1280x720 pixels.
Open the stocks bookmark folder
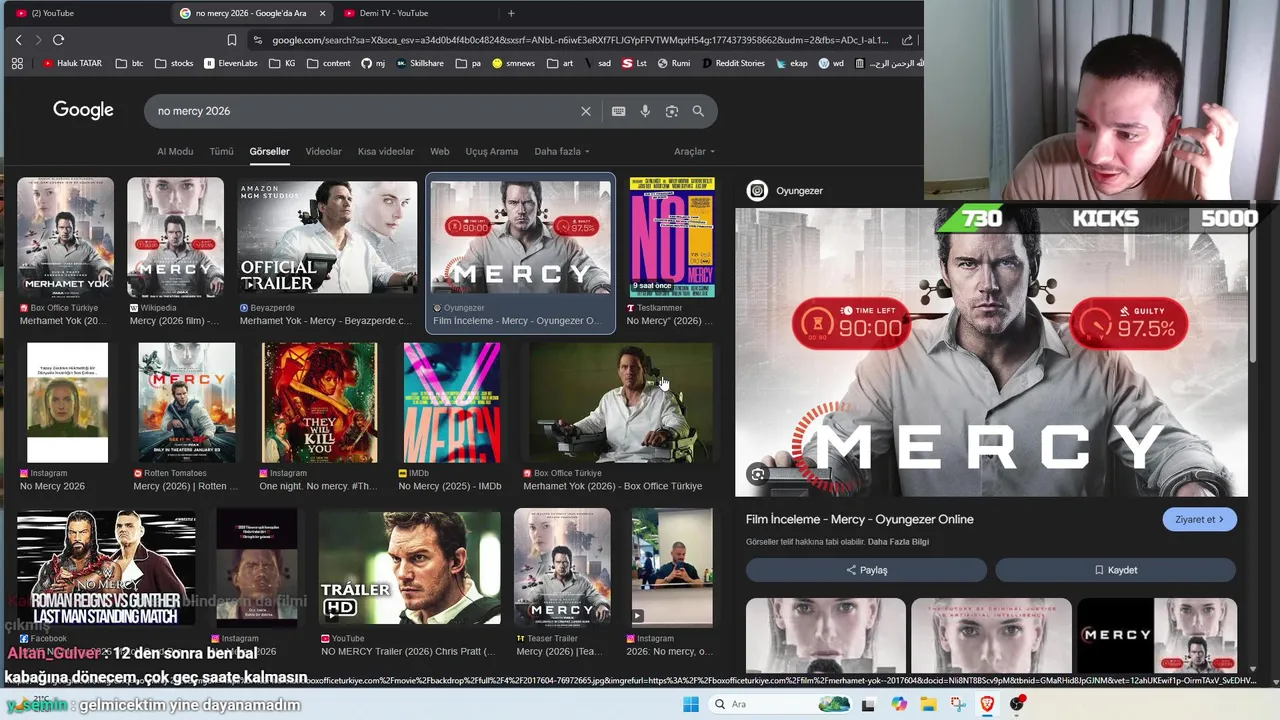point(174,63)
